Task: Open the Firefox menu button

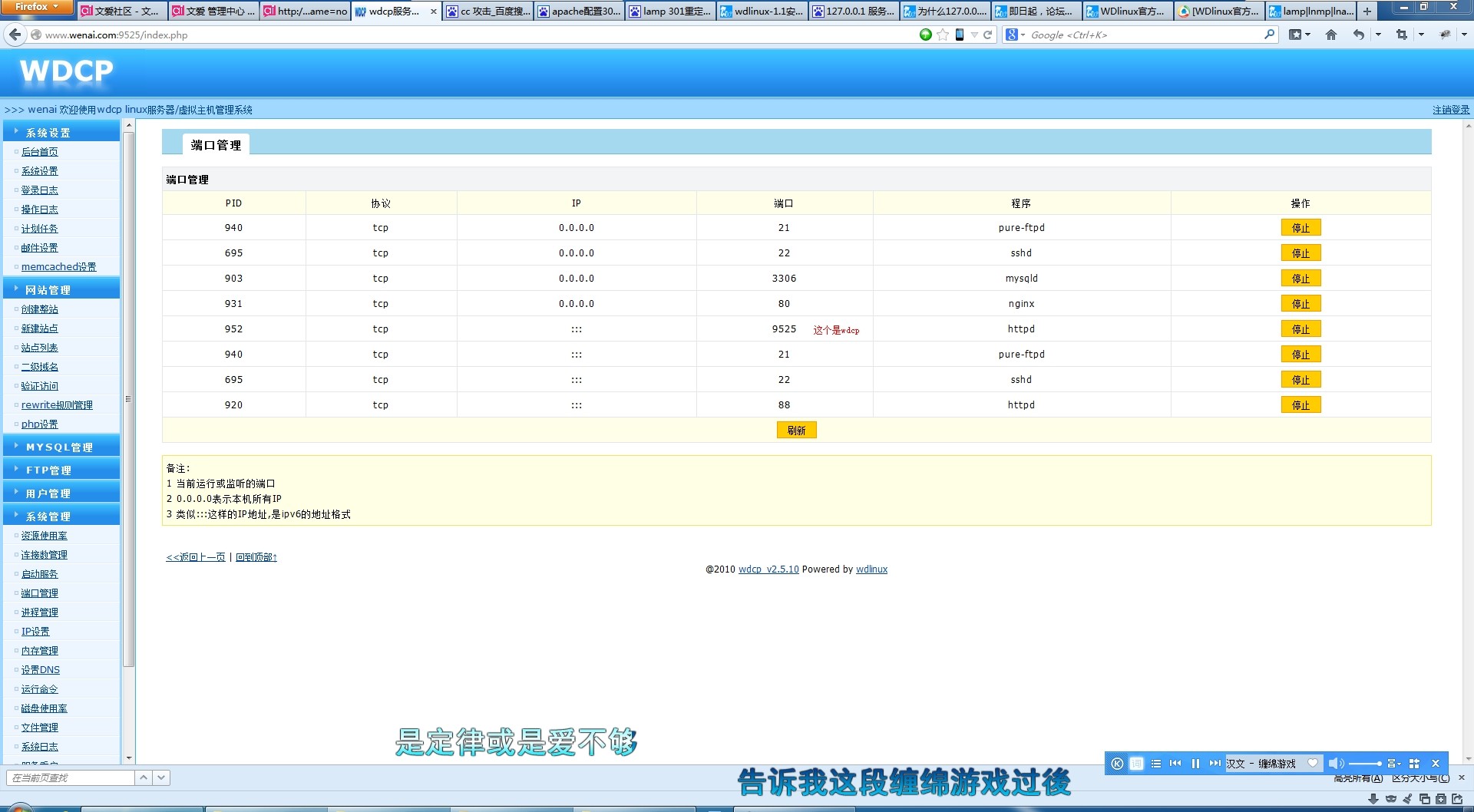Action: coord(36,7)
